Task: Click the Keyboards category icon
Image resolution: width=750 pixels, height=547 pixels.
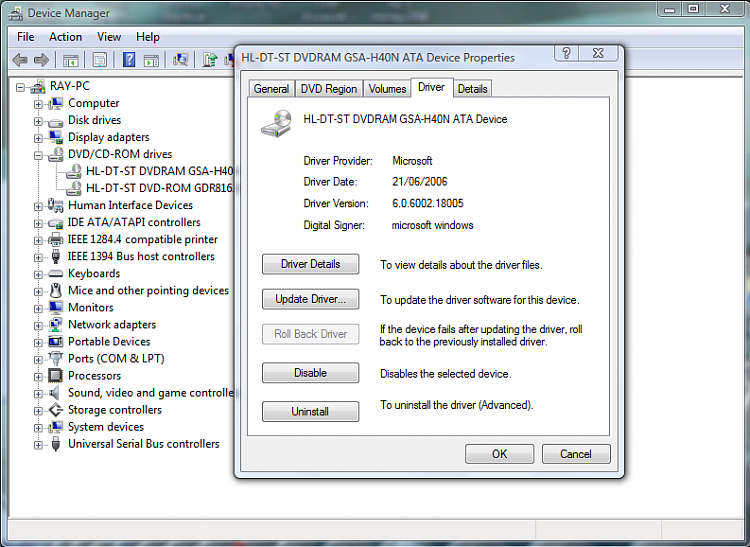Action: (x=55, y=274)
